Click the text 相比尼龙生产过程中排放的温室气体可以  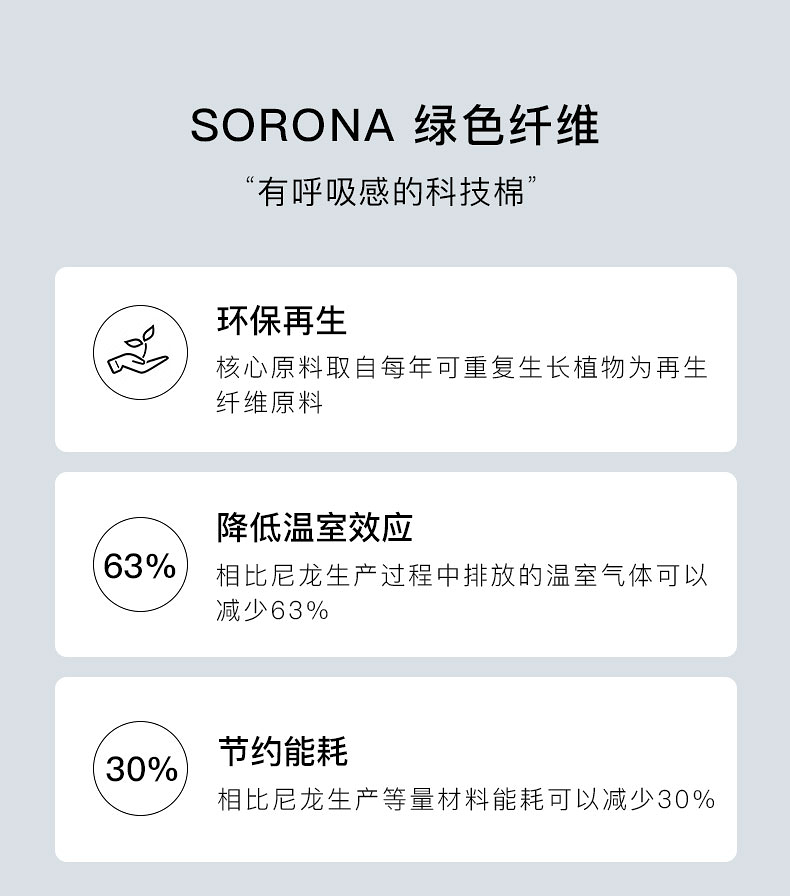pos(462,575)
